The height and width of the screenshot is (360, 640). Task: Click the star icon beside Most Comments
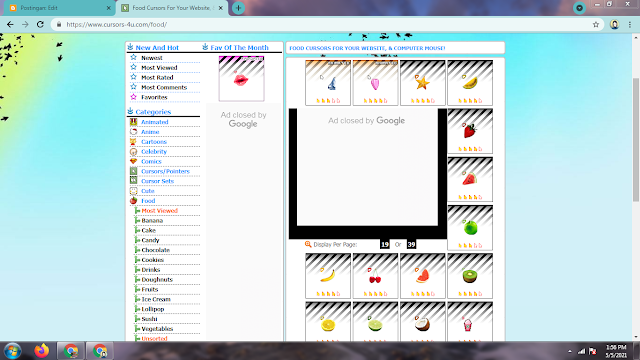[x=133, y=87]
